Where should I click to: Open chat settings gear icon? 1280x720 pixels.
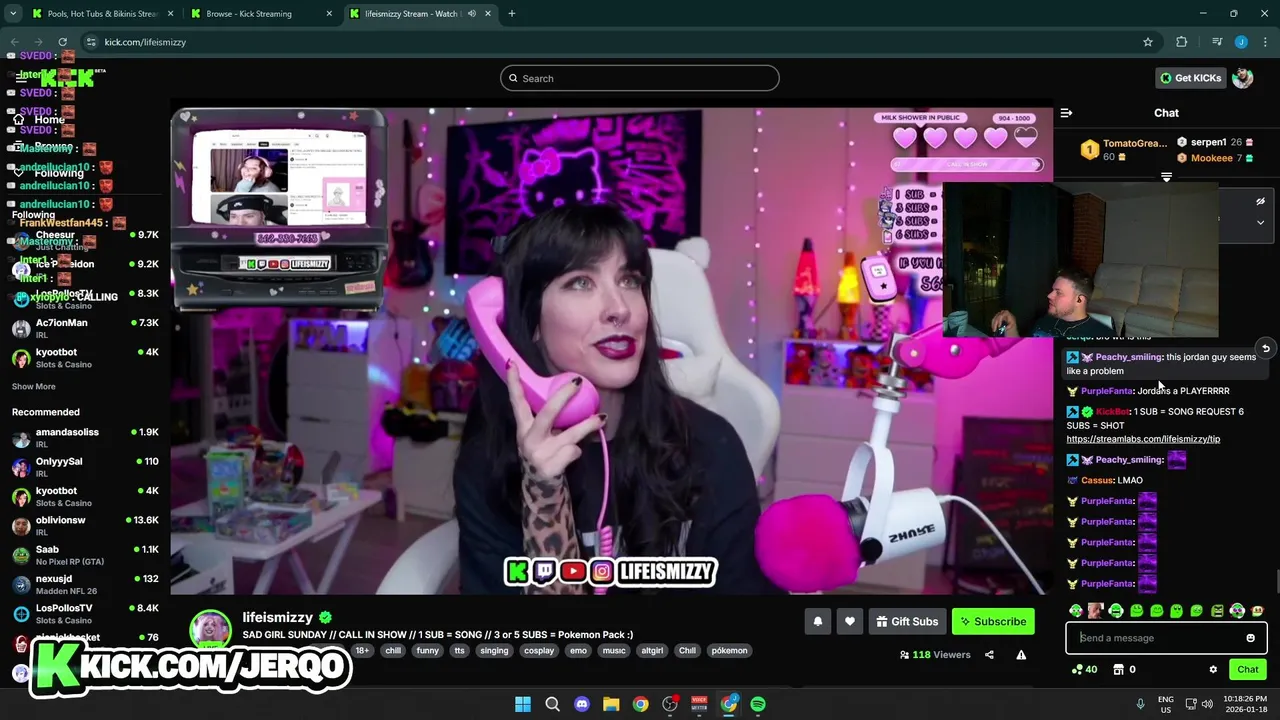[1213, 670]
